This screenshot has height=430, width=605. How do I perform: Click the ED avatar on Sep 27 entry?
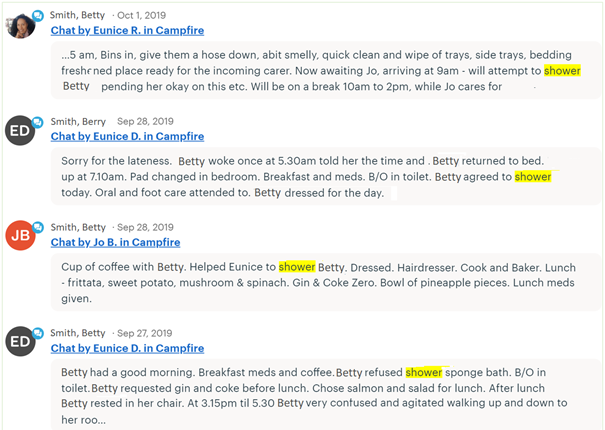pyautogui.click(x=20, y=341)
